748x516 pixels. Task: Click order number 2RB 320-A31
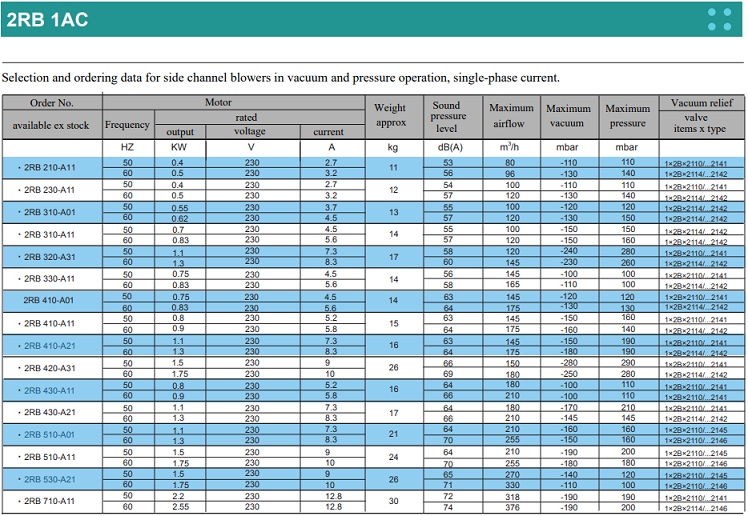(51, 256)
